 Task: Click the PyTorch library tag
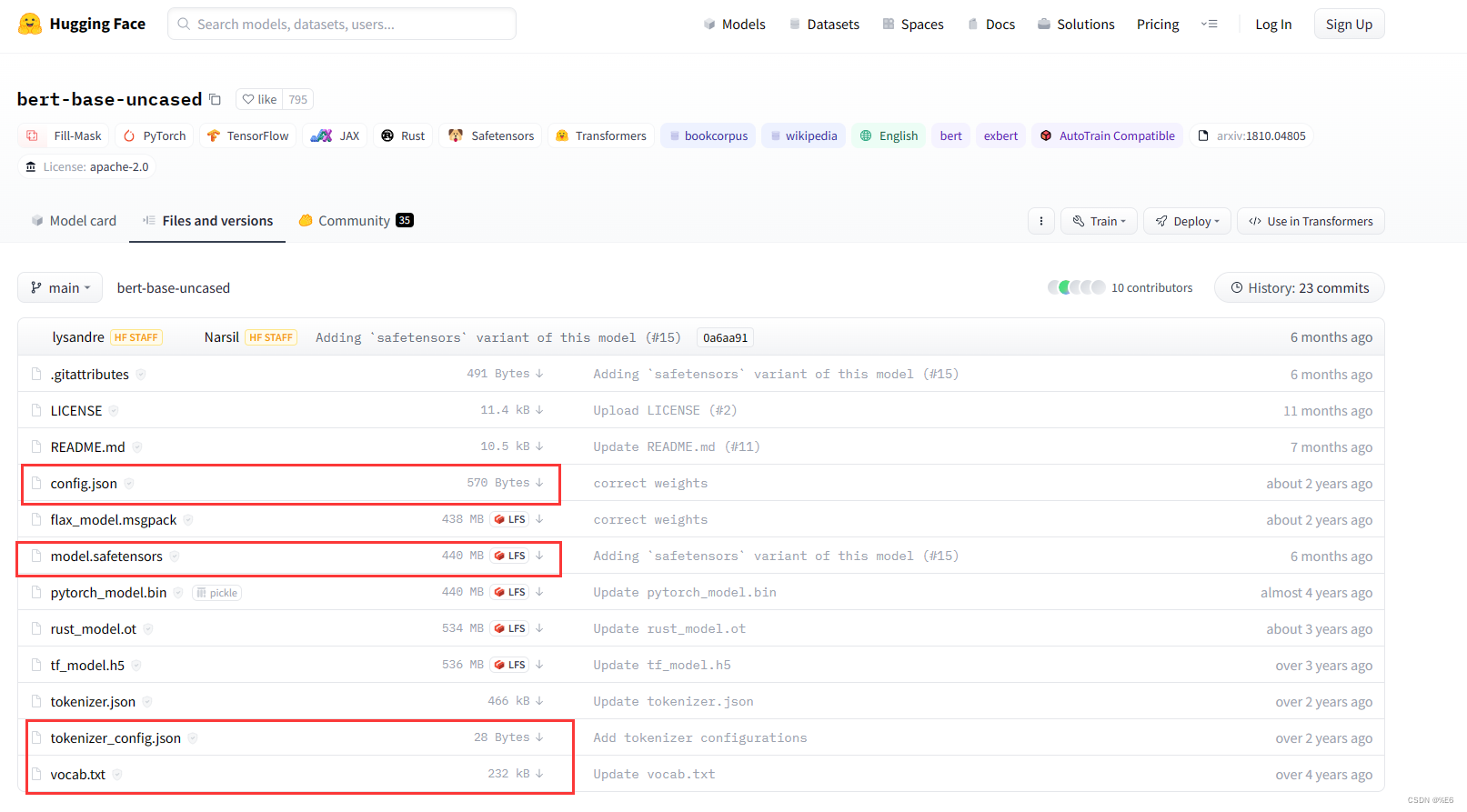click(155, 135)
